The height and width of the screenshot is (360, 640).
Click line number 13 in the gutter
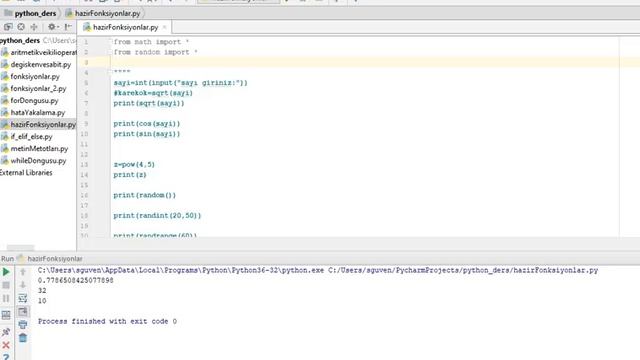(84, 164)
